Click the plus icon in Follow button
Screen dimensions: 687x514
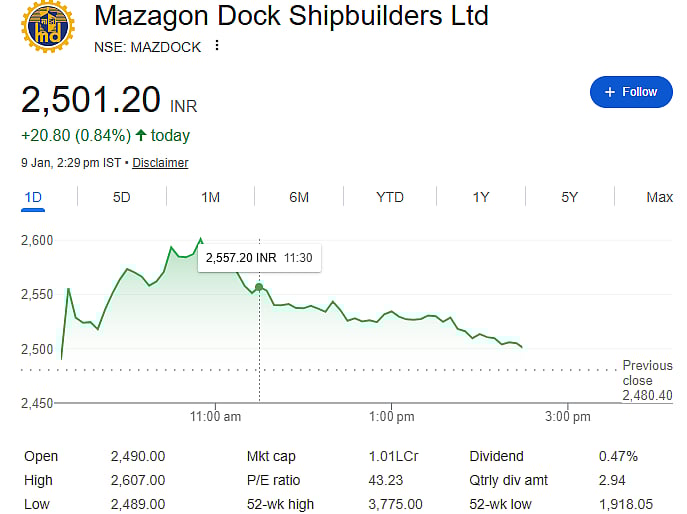coord(610,92)
